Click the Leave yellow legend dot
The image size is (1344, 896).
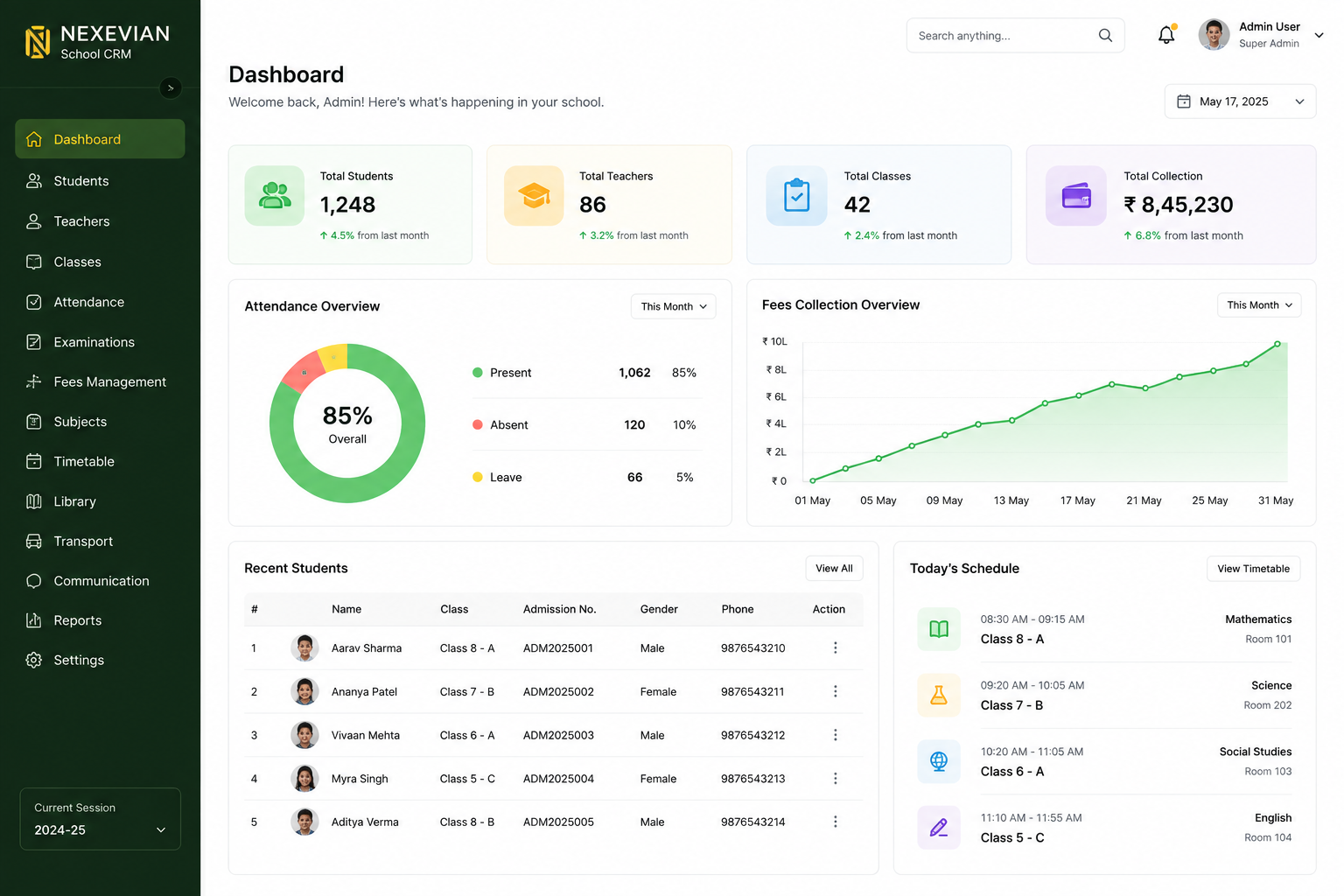click(478, 477)
